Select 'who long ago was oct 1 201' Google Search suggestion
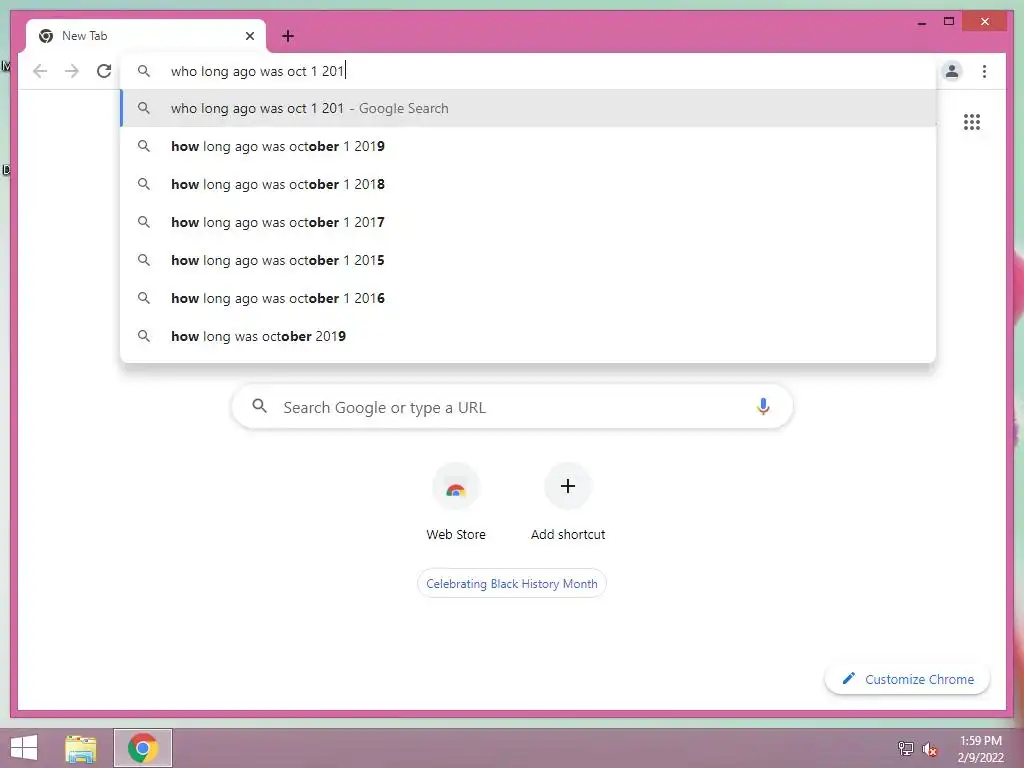The image size is (1024, 768). pos(528,108)
